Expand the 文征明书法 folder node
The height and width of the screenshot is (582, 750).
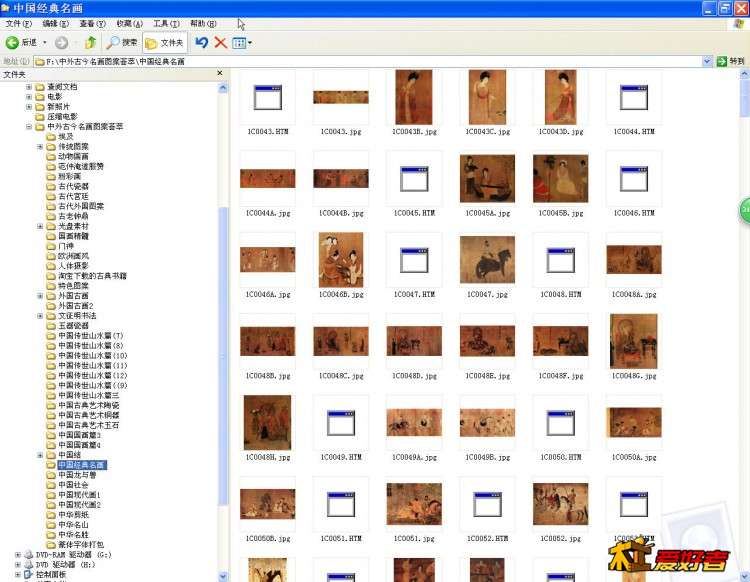click(x=40, y=316)
